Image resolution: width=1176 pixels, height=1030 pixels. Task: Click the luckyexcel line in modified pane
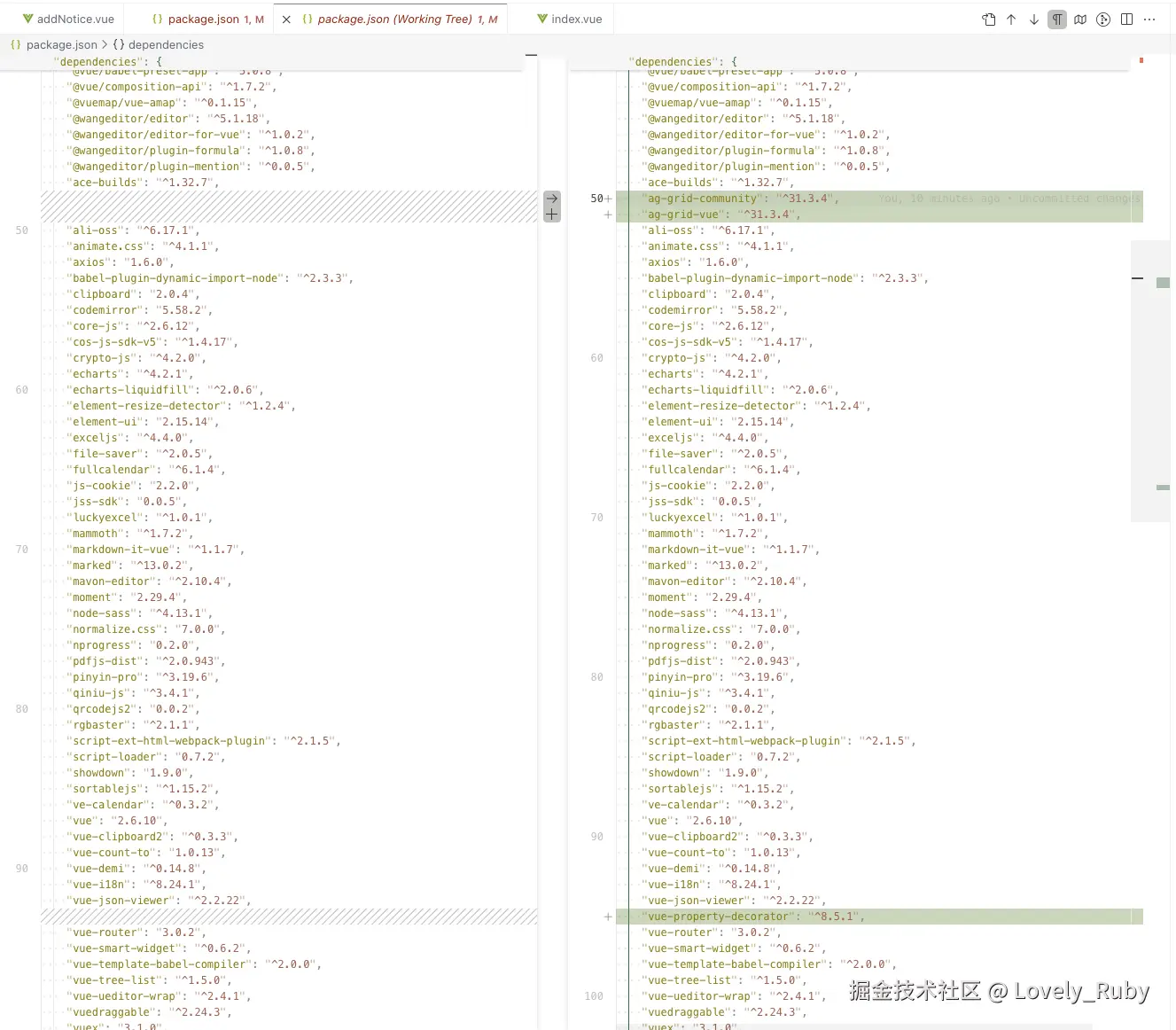coord(714,518)
